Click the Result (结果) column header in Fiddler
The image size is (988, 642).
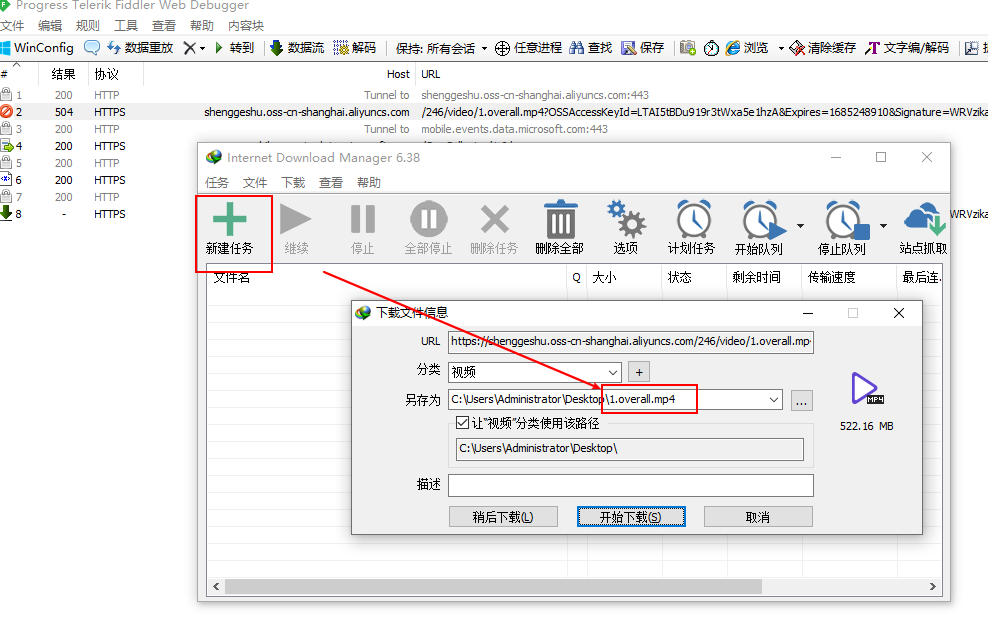63,74
